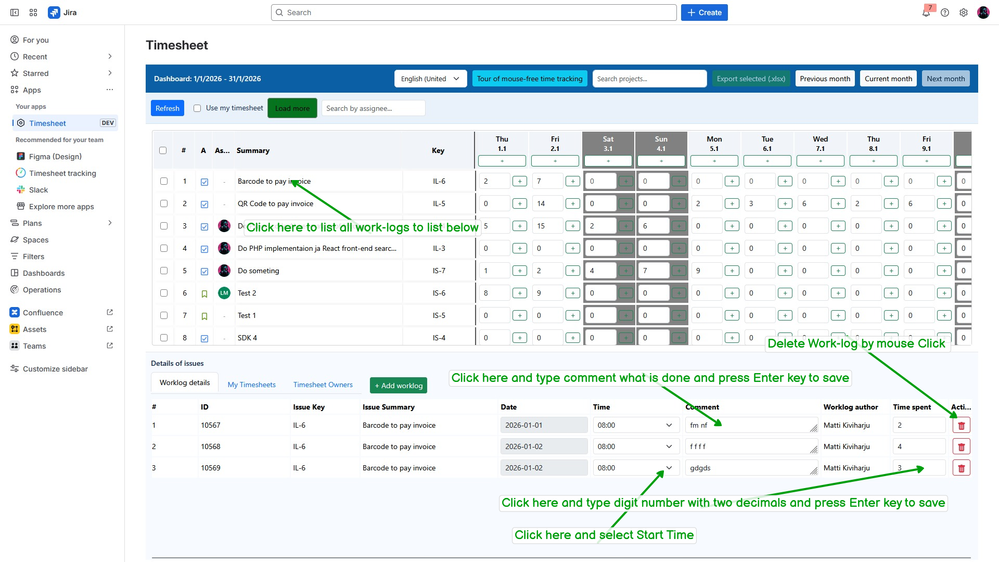Click the assignee avatar on Do someting row

click(x=224, y=270)
